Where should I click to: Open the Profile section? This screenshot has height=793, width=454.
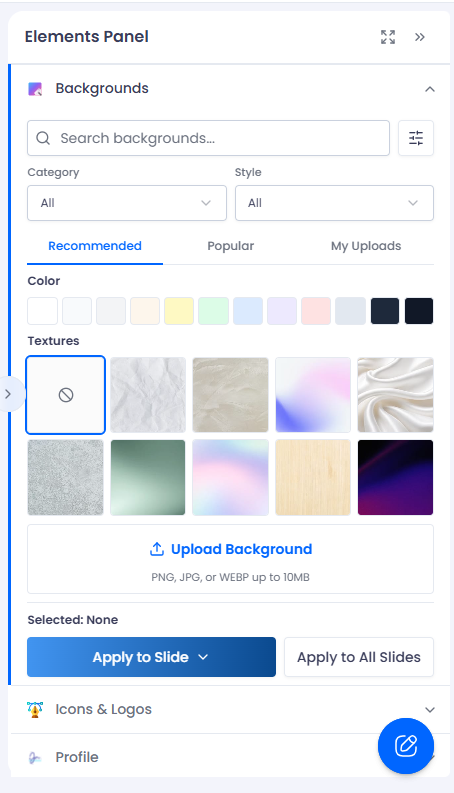(230, 757)
